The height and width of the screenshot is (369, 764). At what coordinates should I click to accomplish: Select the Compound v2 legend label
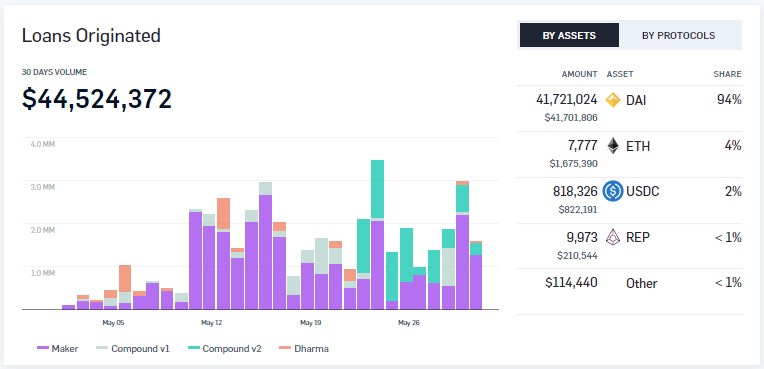click(232, 349)
